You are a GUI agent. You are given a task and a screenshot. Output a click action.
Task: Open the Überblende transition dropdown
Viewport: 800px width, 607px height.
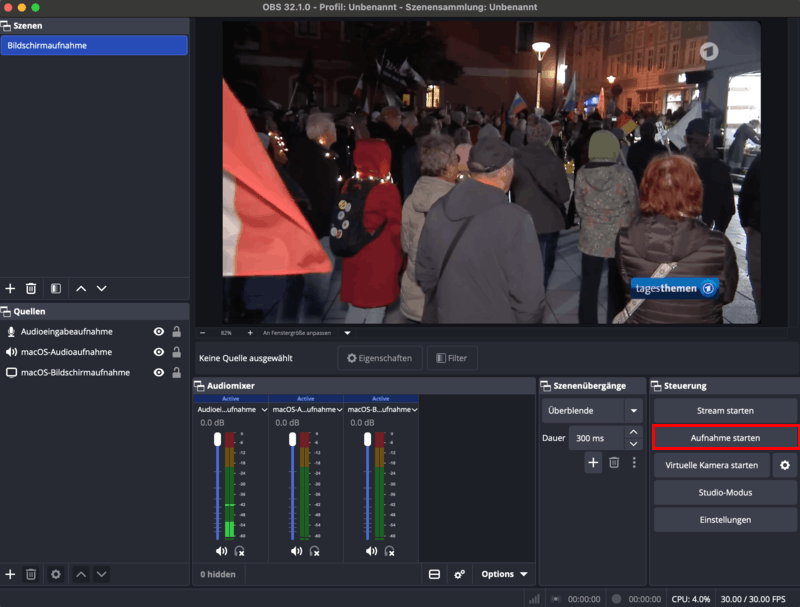click(592, 411)
